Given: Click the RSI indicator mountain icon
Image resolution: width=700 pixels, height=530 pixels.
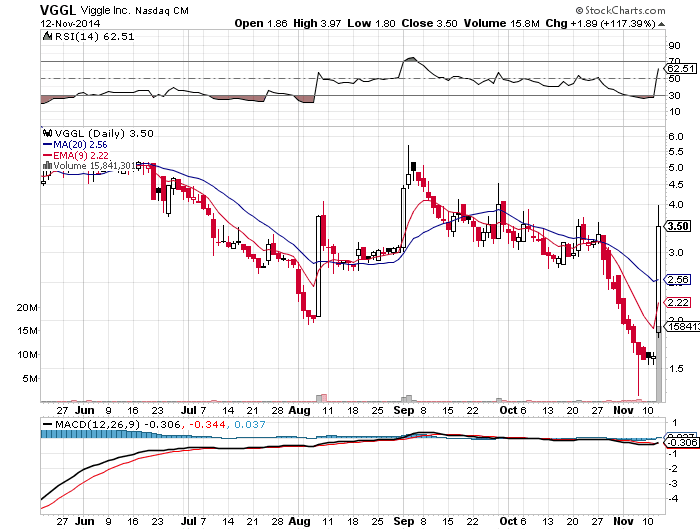Looking at the screenshot, I should [x=47, y=37].
